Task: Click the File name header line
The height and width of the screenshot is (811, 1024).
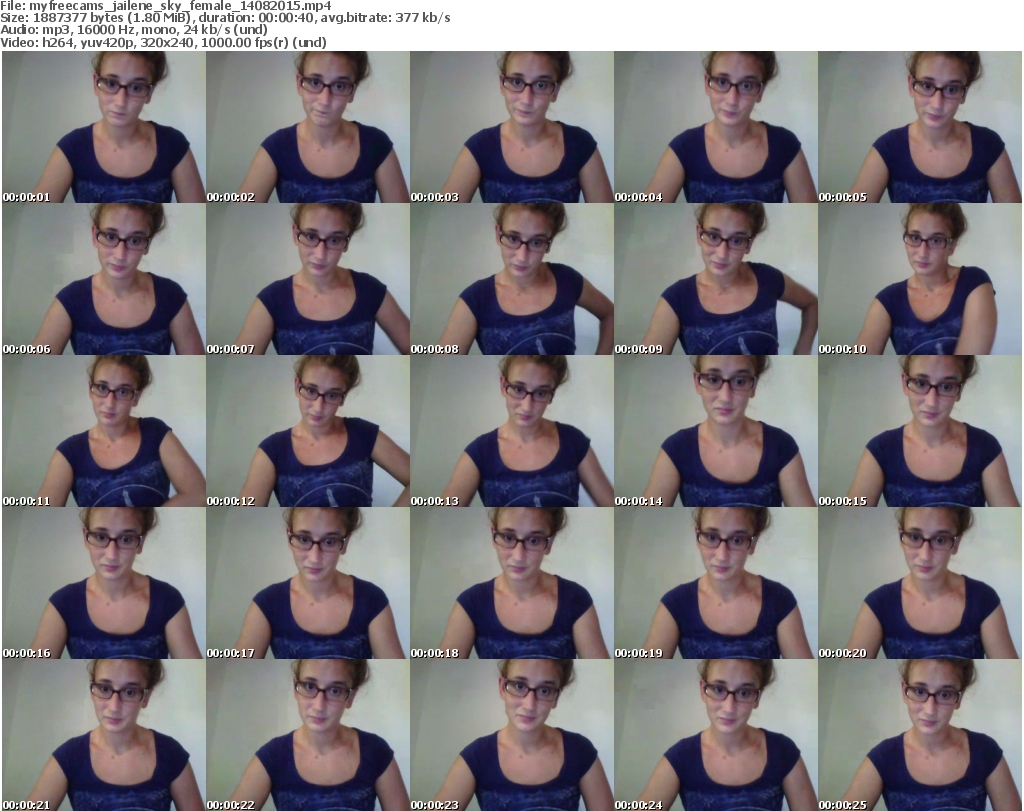Action: pos(166,6)
